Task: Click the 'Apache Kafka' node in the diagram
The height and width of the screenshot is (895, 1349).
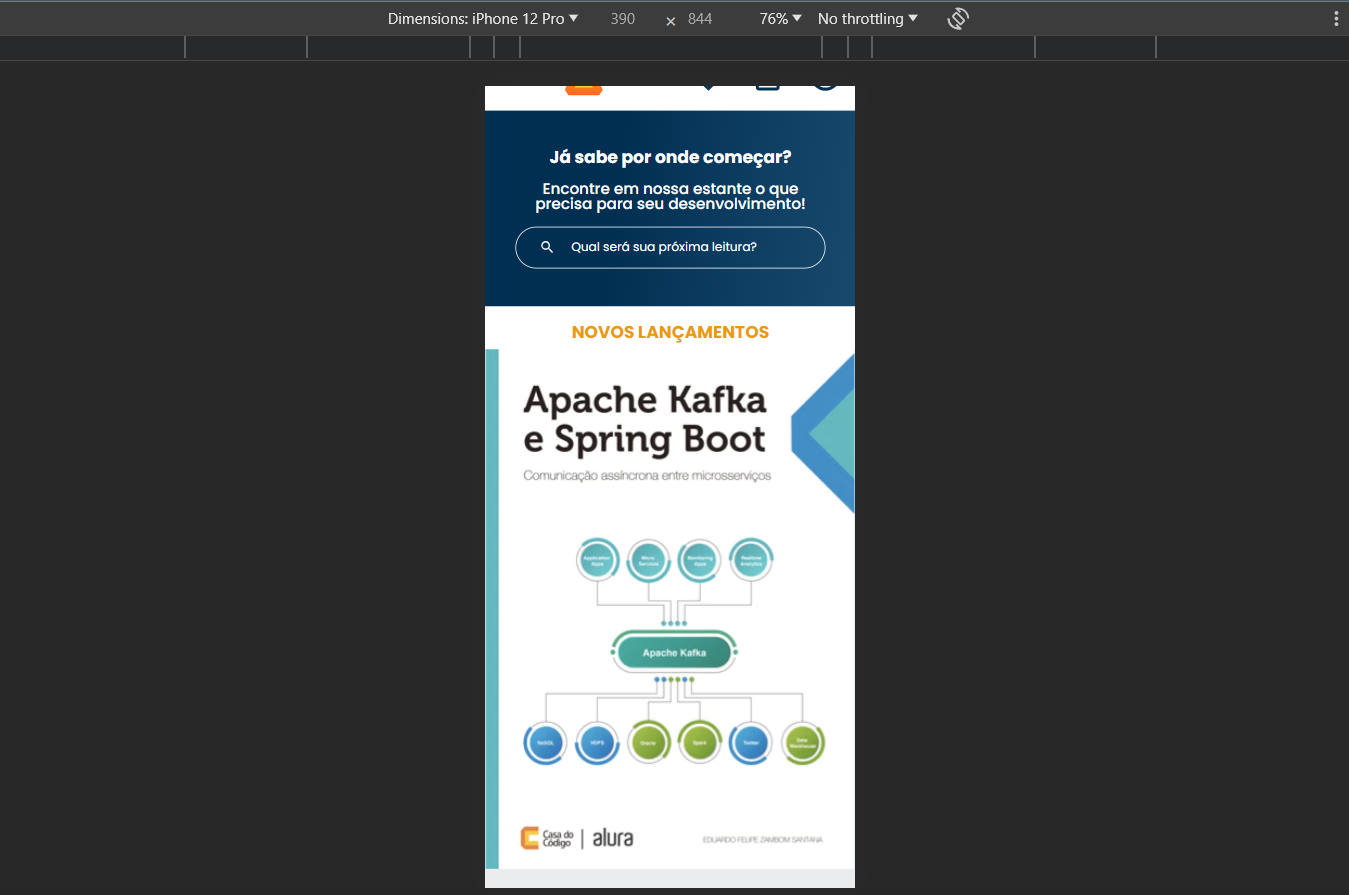Action: [674, 653]
